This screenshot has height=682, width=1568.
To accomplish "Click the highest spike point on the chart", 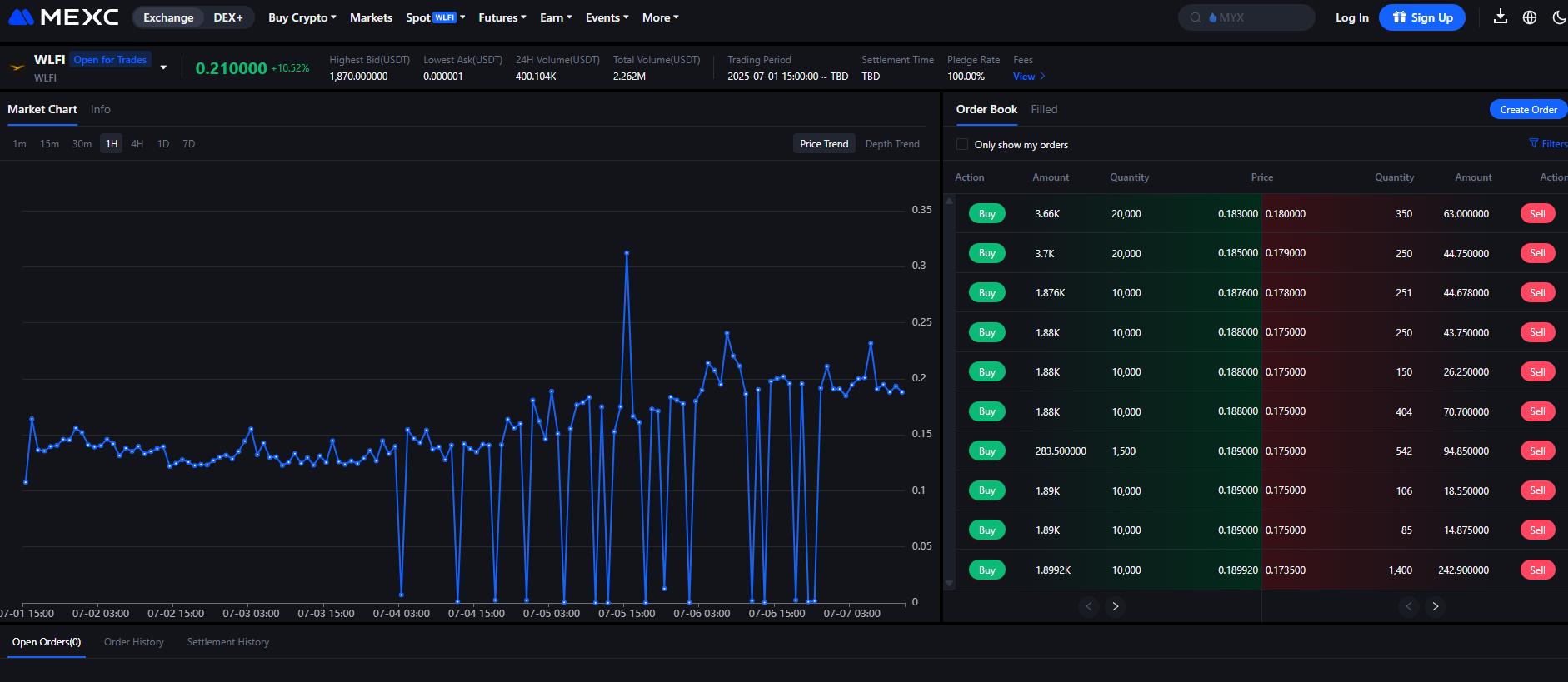I will (627, 252).
